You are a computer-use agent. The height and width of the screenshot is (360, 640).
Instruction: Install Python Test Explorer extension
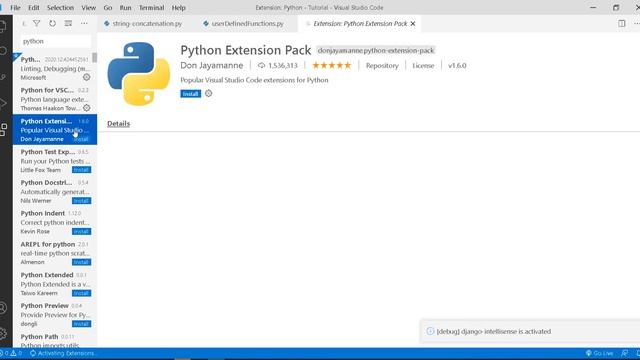pyautogui.click(x=81, y=170)
